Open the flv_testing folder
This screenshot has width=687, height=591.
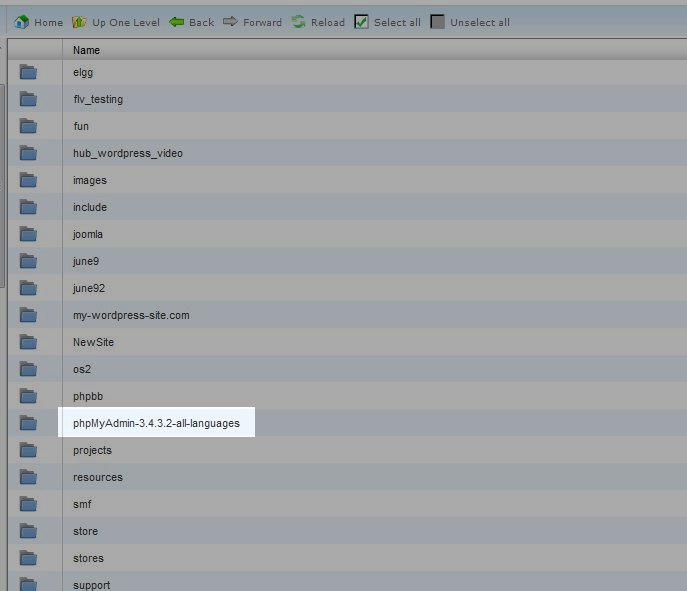pos(98,99)
